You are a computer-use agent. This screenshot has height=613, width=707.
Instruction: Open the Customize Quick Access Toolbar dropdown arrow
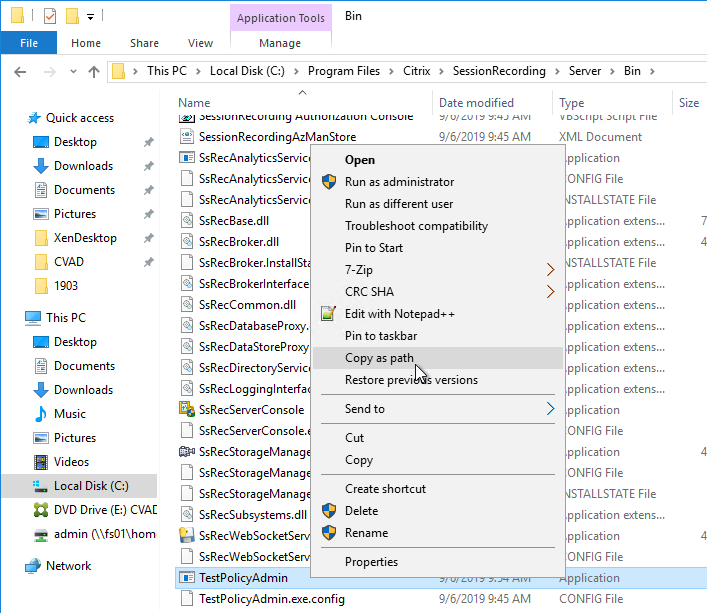[91, 17]
